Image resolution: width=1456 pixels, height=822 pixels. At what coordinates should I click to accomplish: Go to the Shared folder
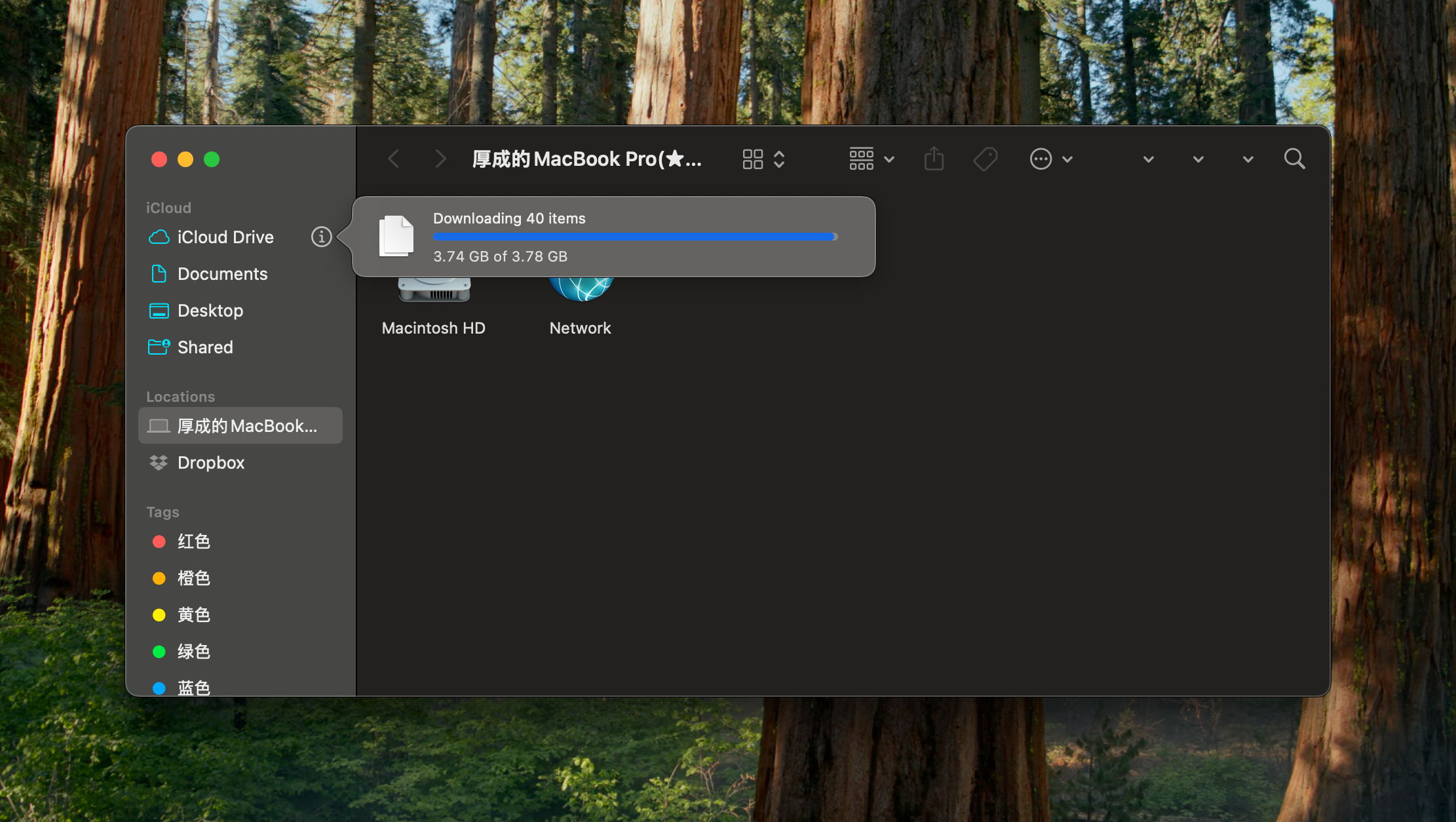coord(205,347)
